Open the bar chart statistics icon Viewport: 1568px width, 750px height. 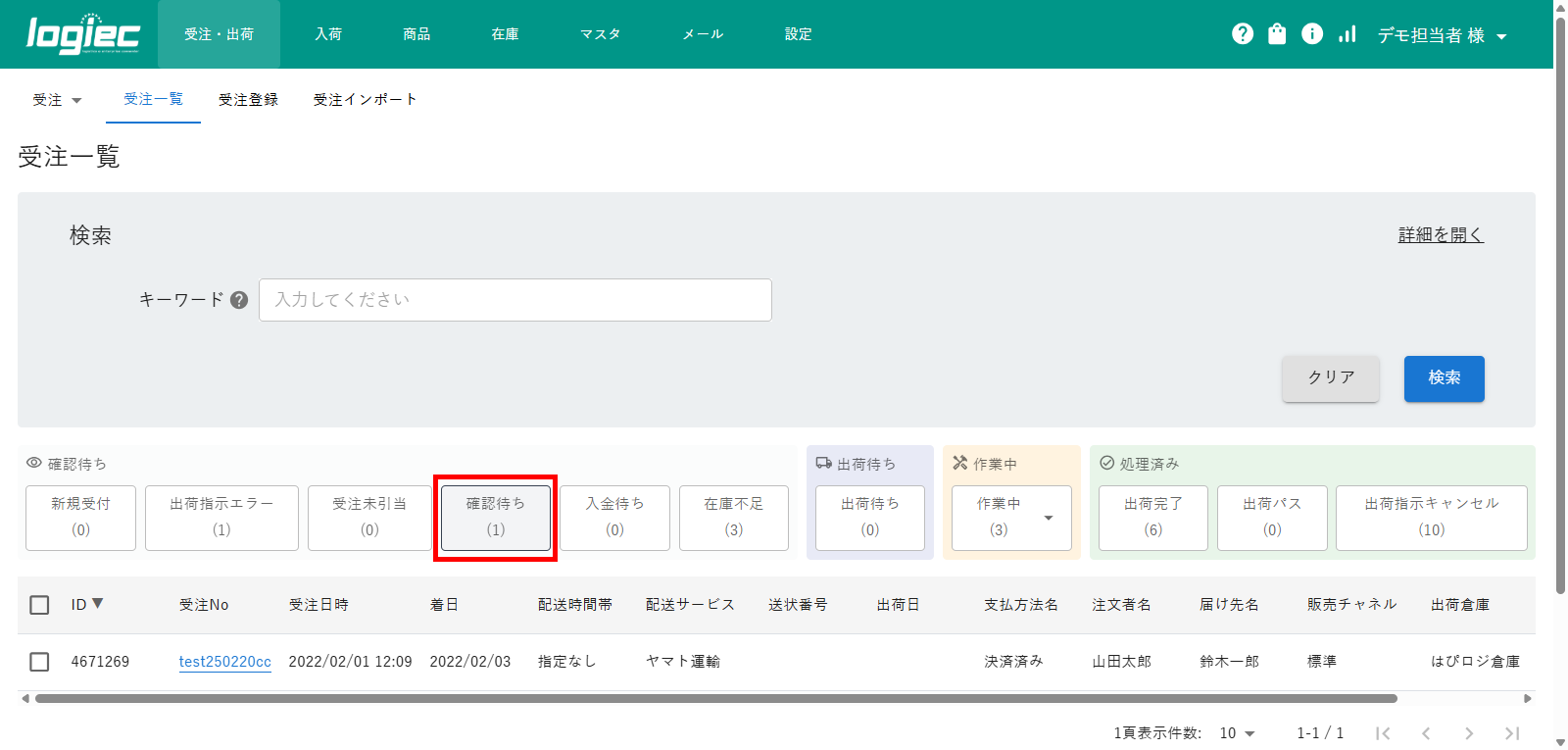(x=1347, y=34)
